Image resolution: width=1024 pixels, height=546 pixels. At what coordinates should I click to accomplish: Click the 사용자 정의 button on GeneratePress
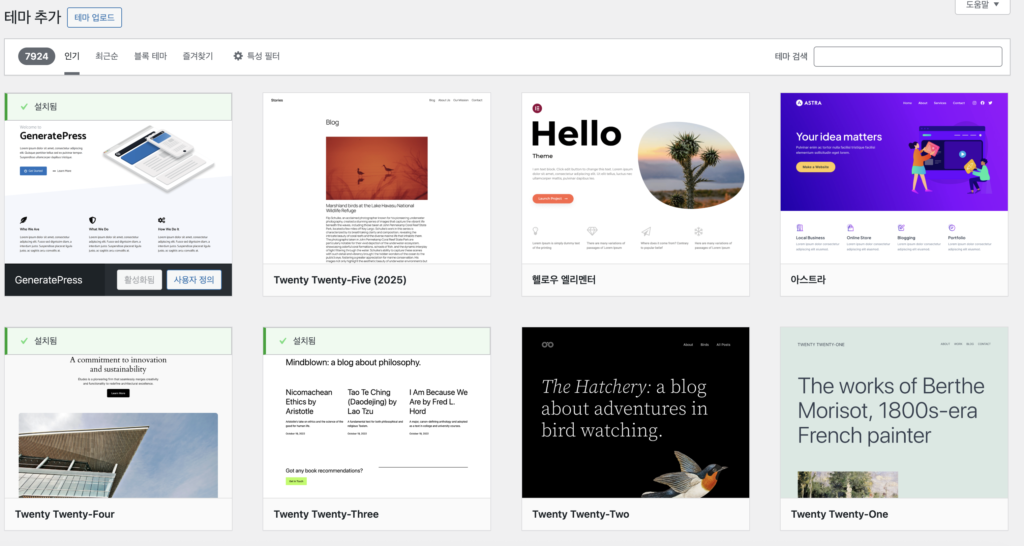(194, 280)
